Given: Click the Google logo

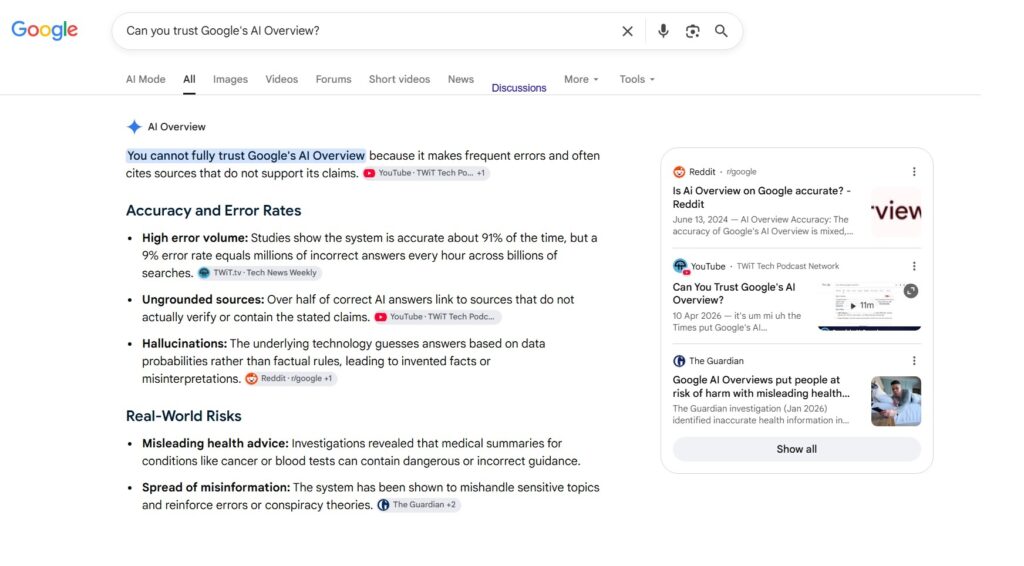Looking at the screenshot, I should click(x=44, y=30).
